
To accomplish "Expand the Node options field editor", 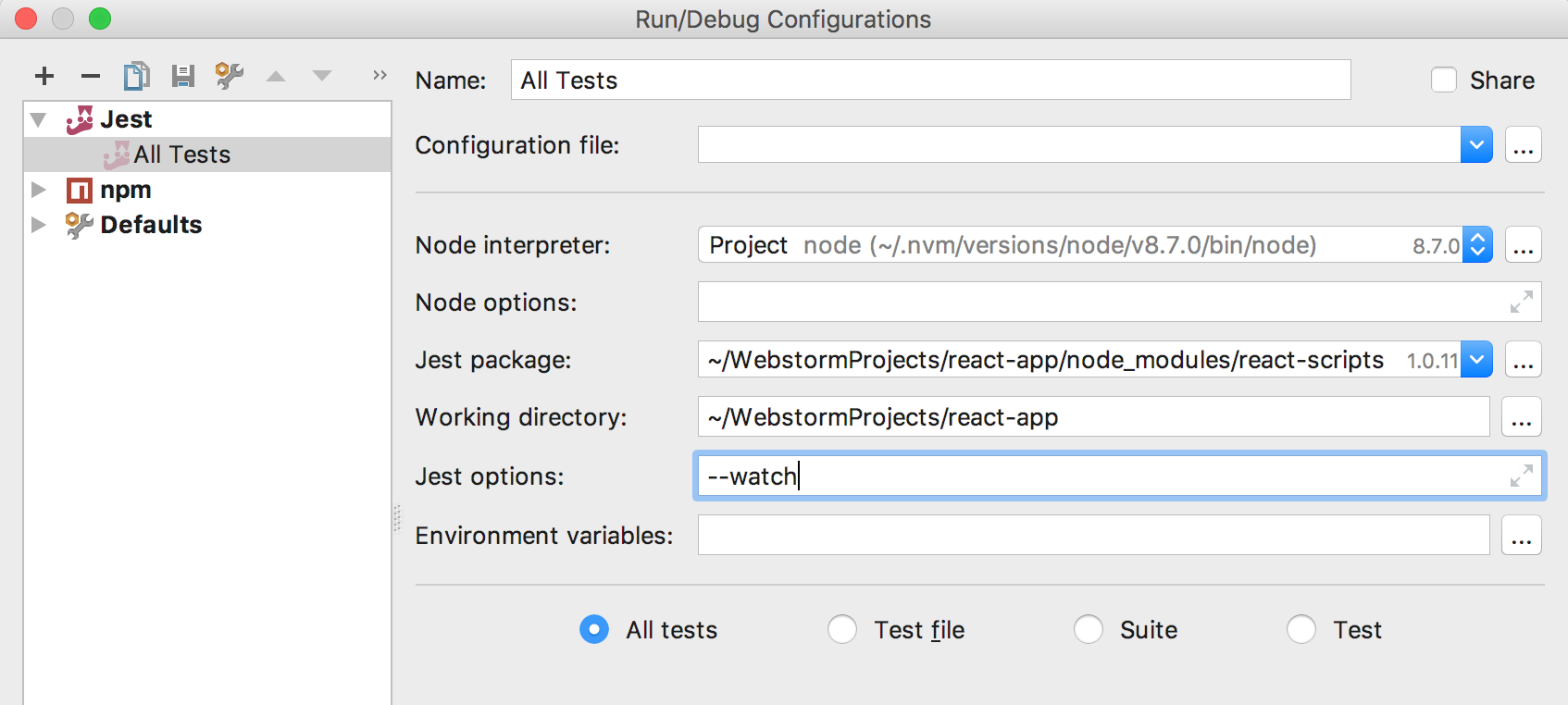I will click(1521, 302).
